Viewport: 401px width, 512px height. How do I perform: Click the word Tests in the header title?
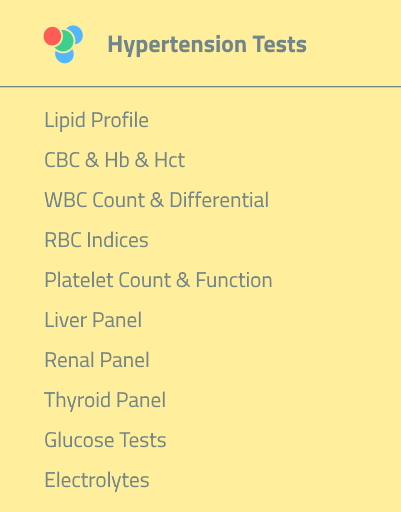click(x=279, y=44)
